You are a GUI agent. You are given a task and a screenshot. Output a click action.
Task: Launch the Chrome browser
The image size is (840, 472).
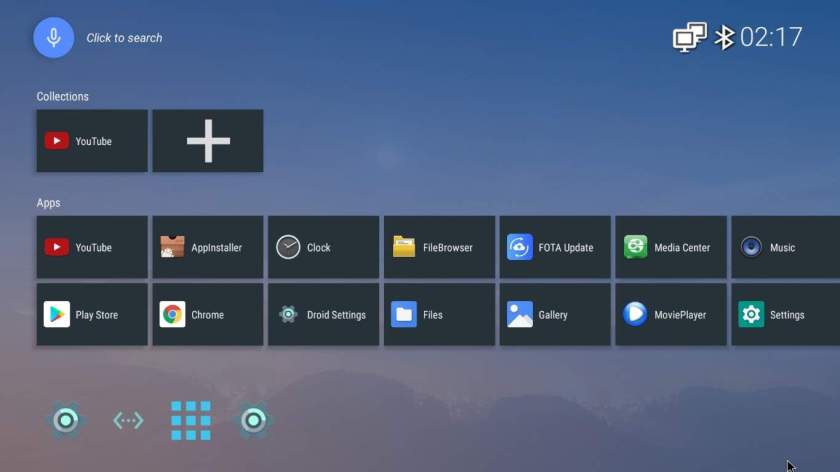click(208, 314)
